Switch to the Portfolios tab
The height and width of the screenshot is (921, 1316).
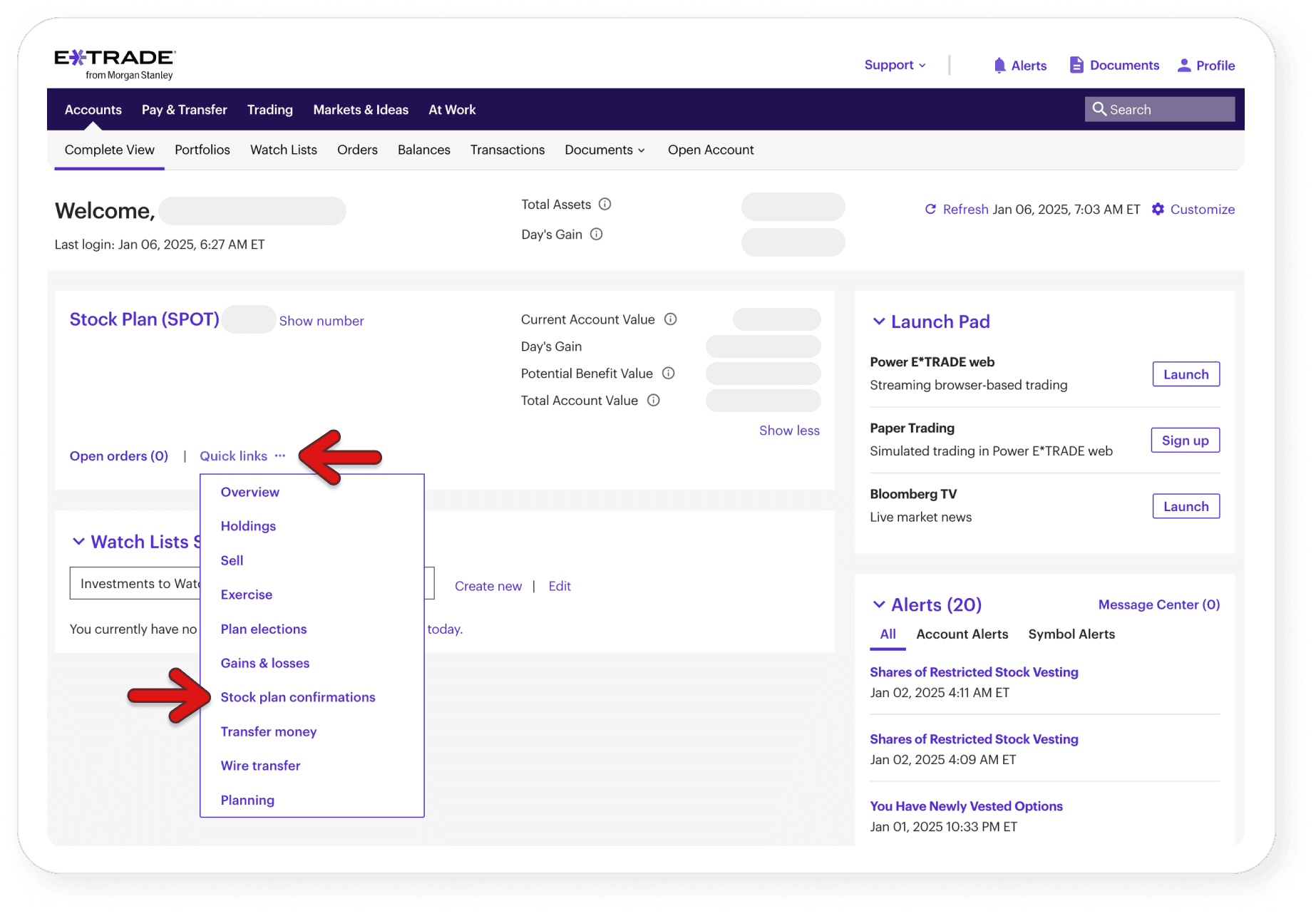click(x=202, y=150)
